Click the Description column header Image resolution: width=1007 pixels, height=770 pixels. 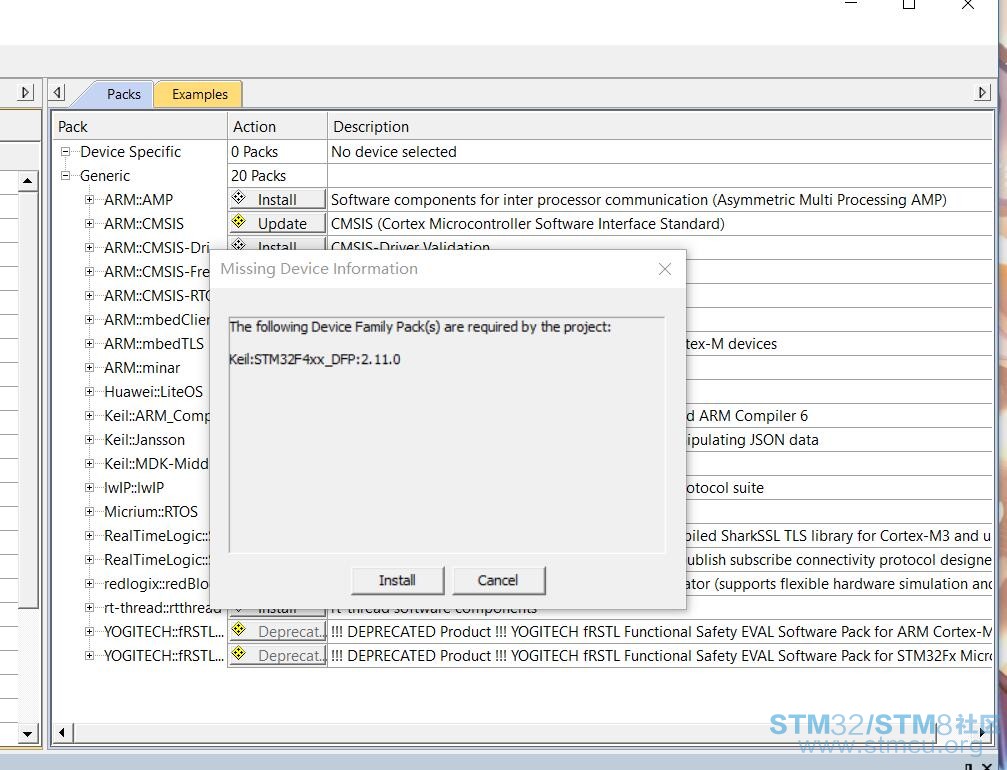(x=660, y=127)
